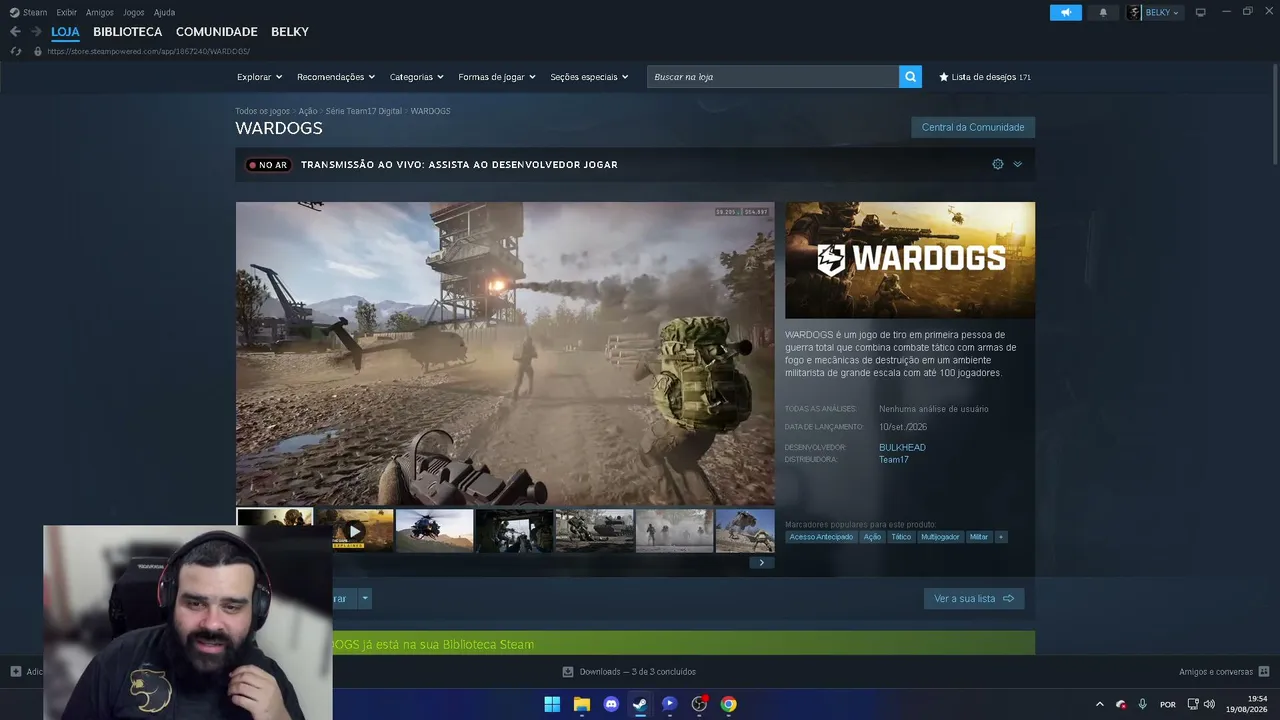Go back with the left arrow
Image resolution: width=1280 pixels, height=720 pixels.
[x=15, y=32]
